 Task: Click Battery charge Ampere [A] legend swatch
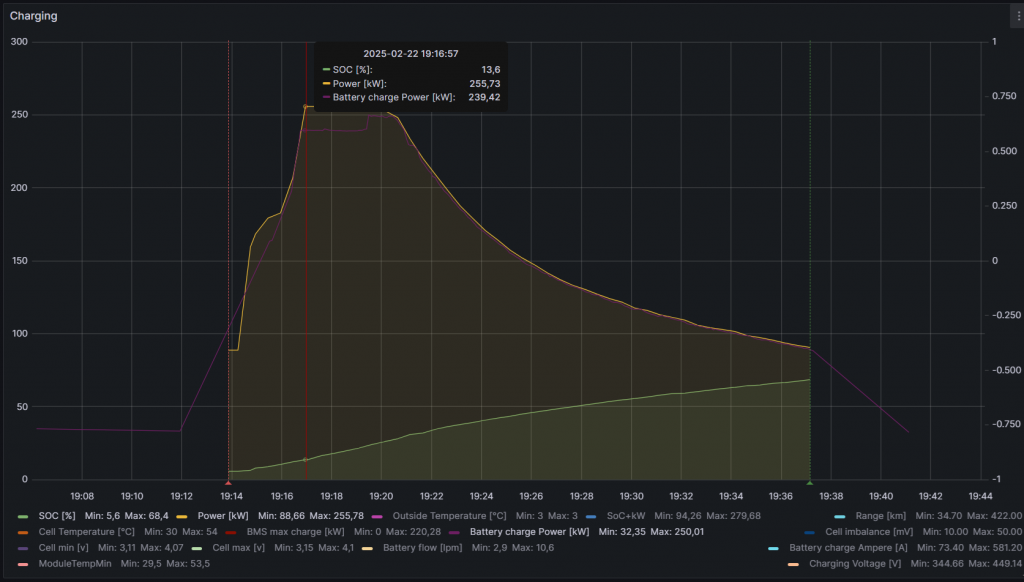[x=774, y=548]
